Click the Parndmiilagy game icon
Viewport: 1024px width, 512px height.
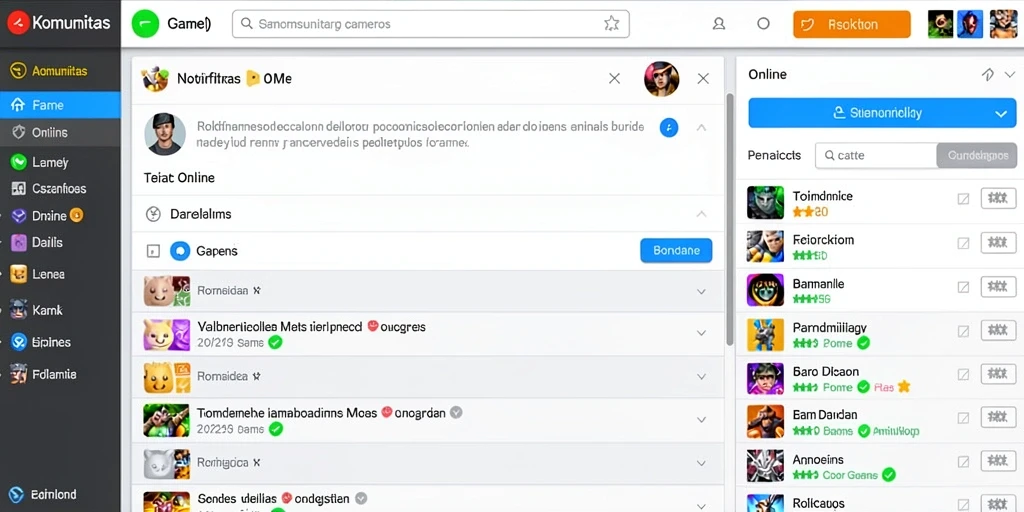click(765, 334)
